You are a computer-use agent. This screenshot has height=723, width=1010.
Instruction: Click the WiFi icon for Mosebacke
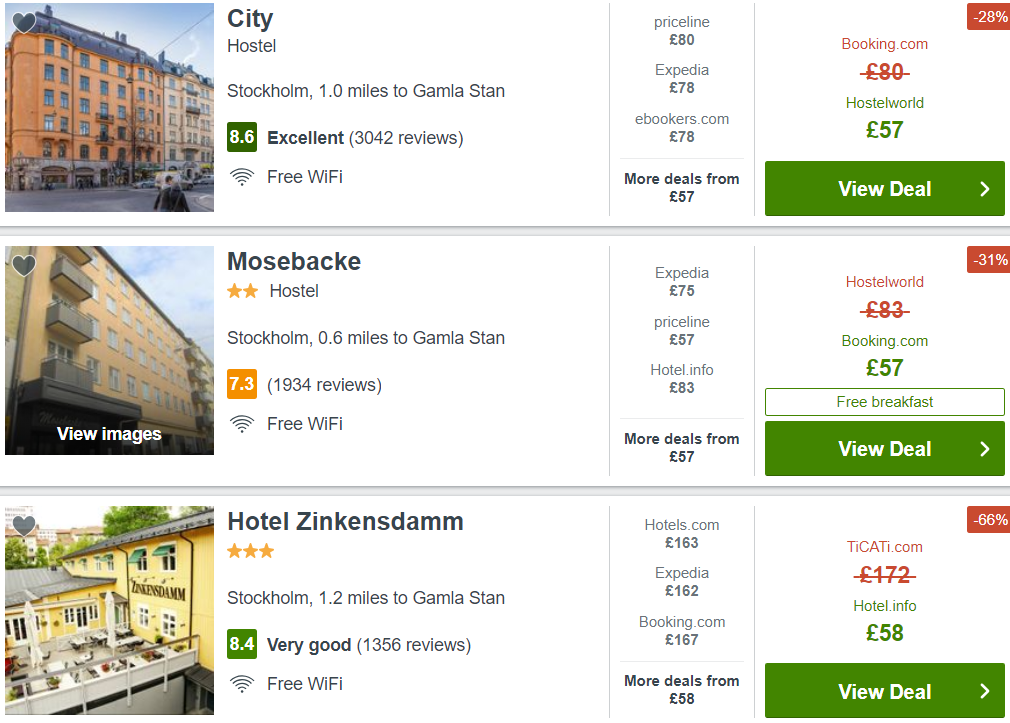[x=242, y=424]
